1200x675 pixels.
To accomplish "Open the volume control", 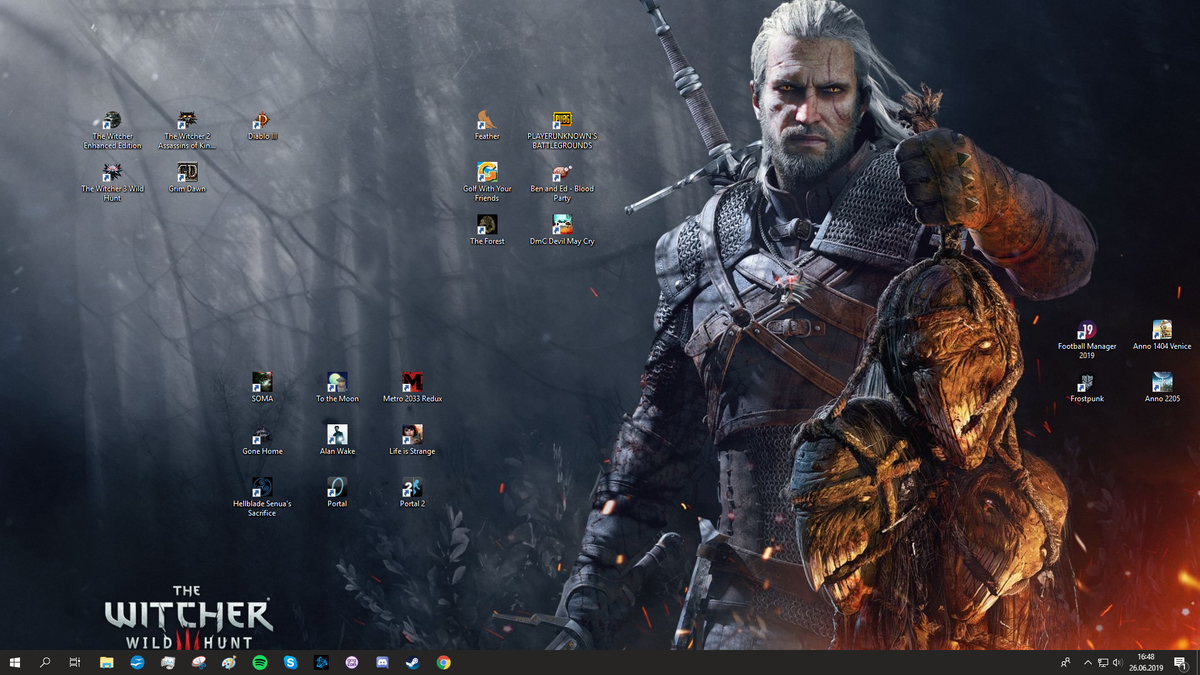I will (1117, 662).
